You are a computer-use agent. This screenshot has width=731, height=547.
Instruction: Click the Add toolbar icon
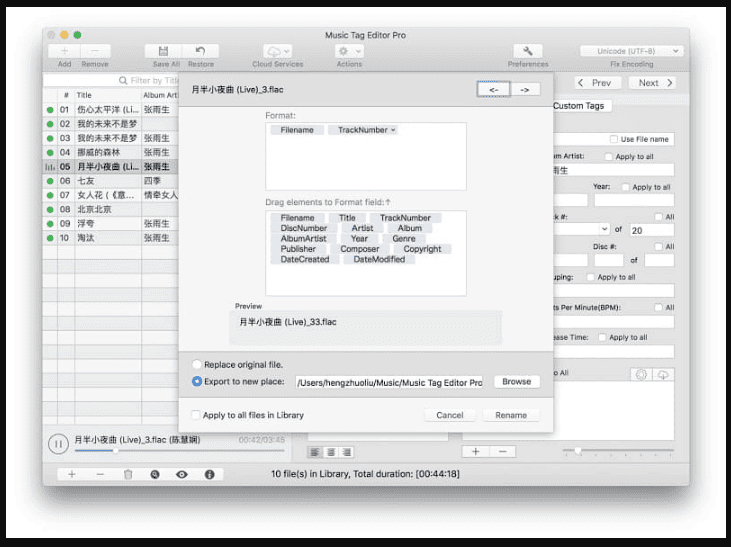(x=64, y=51)
